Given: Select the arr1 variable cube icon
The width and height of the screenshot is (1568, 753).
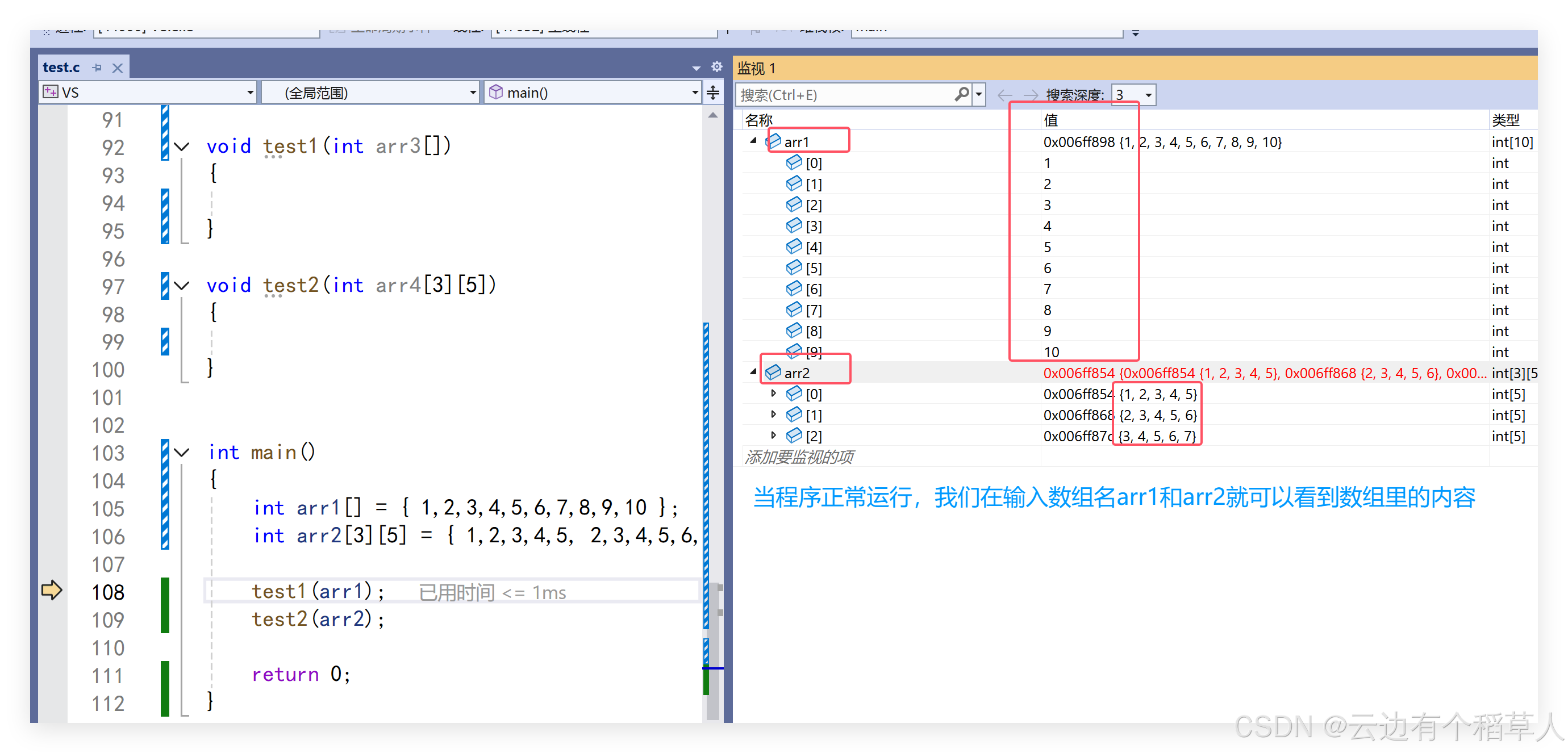Looking at the screenshot, I should click(x=774, y=141).
